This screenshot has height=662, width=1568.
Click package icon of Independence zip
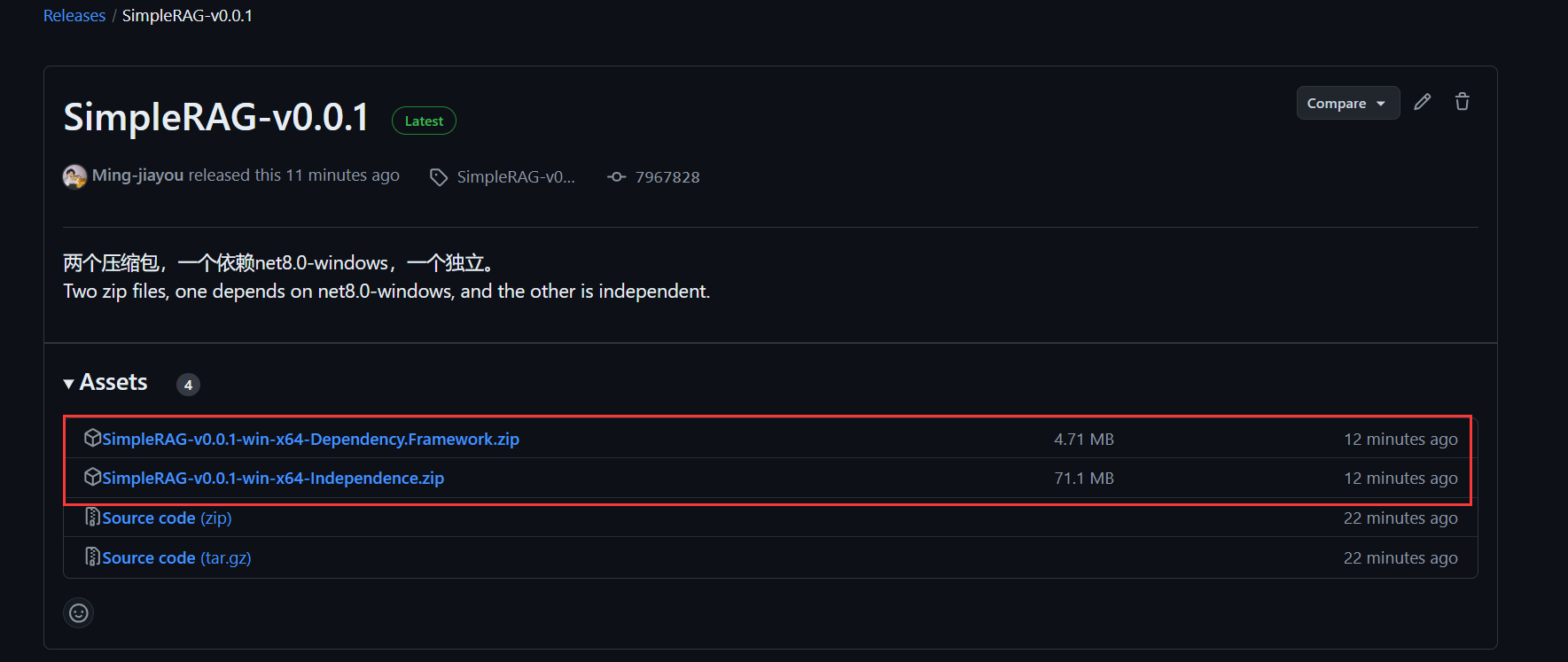(92, 477)
